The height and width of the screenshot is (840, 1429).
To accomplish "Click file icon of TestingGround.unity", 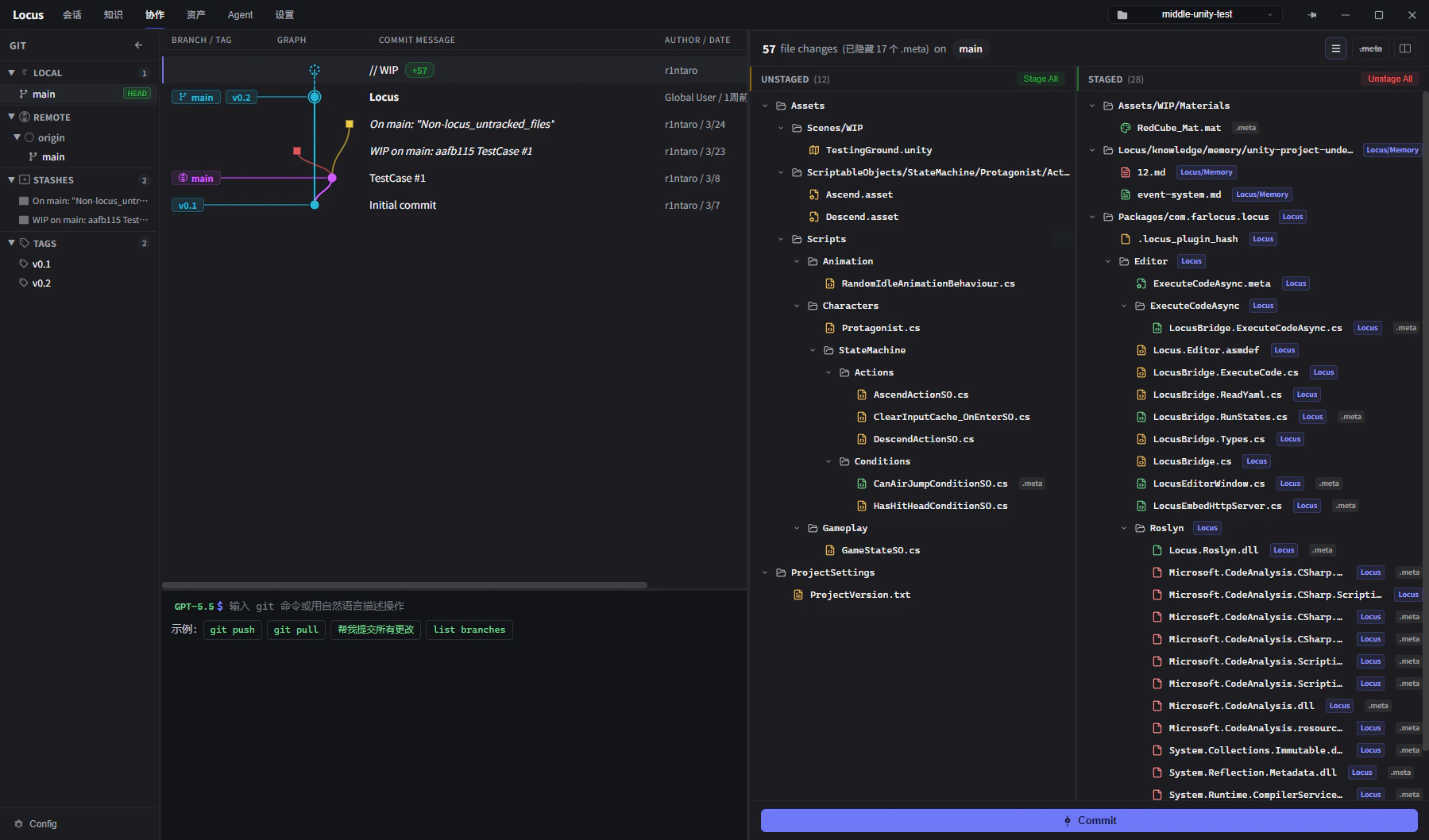I will [x=814, y=150].
